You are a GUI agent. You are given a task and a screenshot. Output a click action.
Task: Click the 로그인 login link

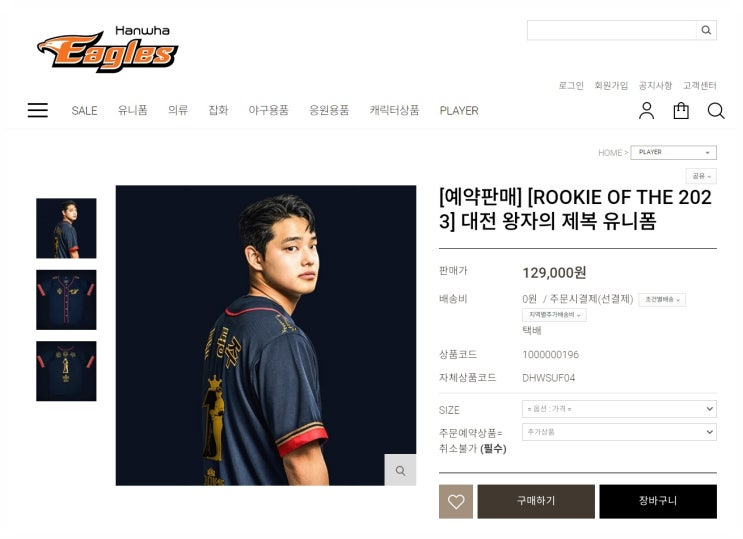571,85
